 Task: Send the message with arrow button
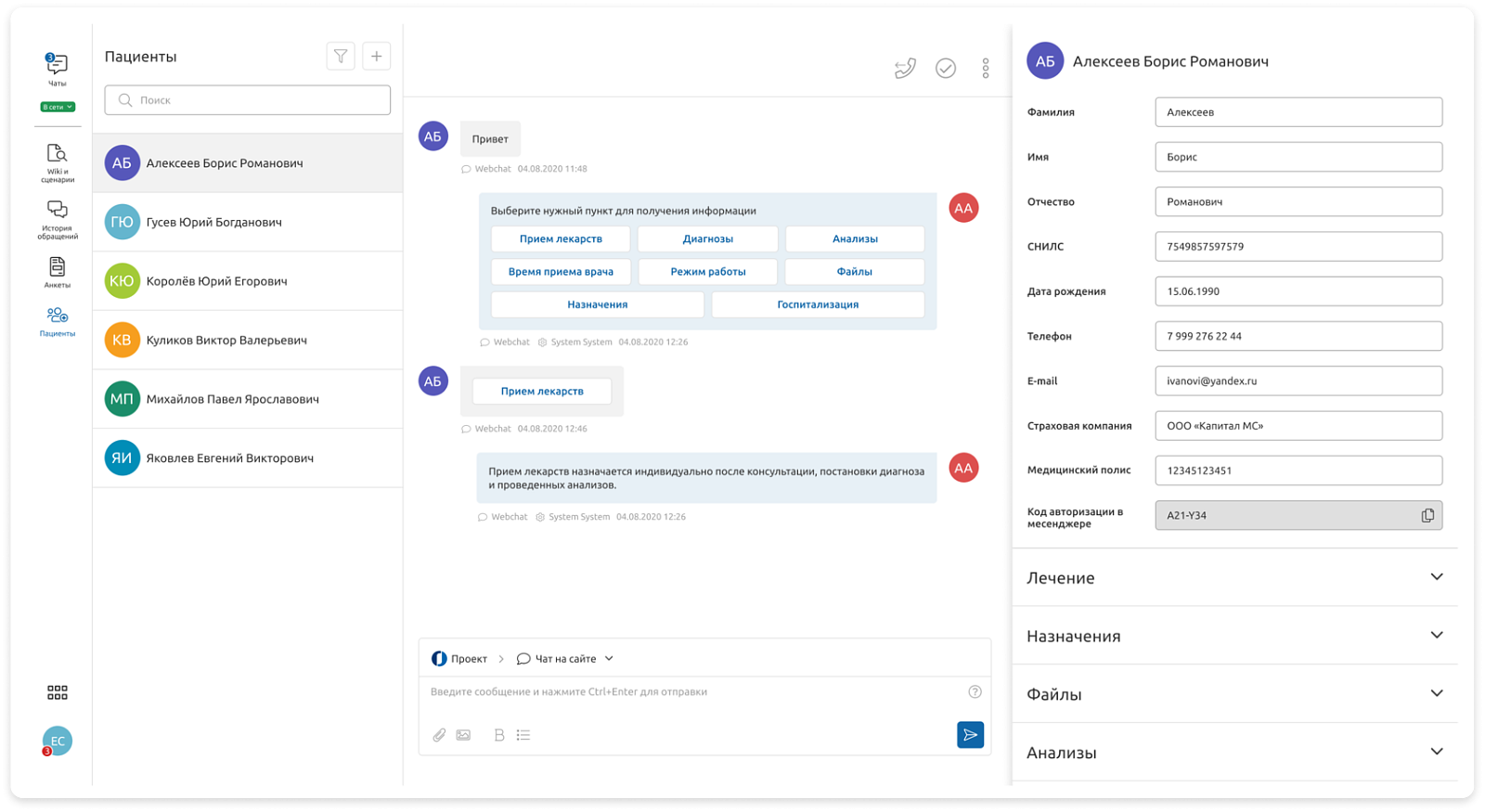click(x=970, y=735)
